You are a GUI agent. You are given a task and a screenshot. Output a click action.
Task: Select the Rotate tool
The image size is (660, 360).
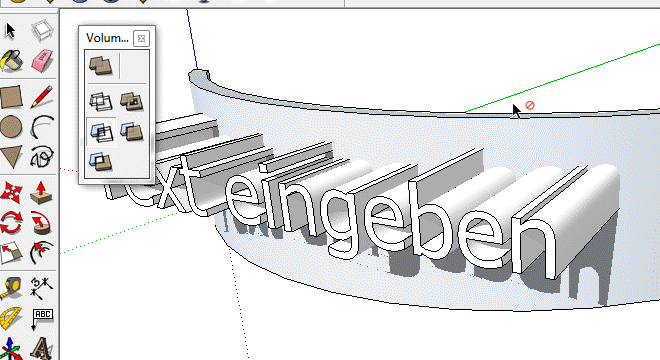point(11,222)
